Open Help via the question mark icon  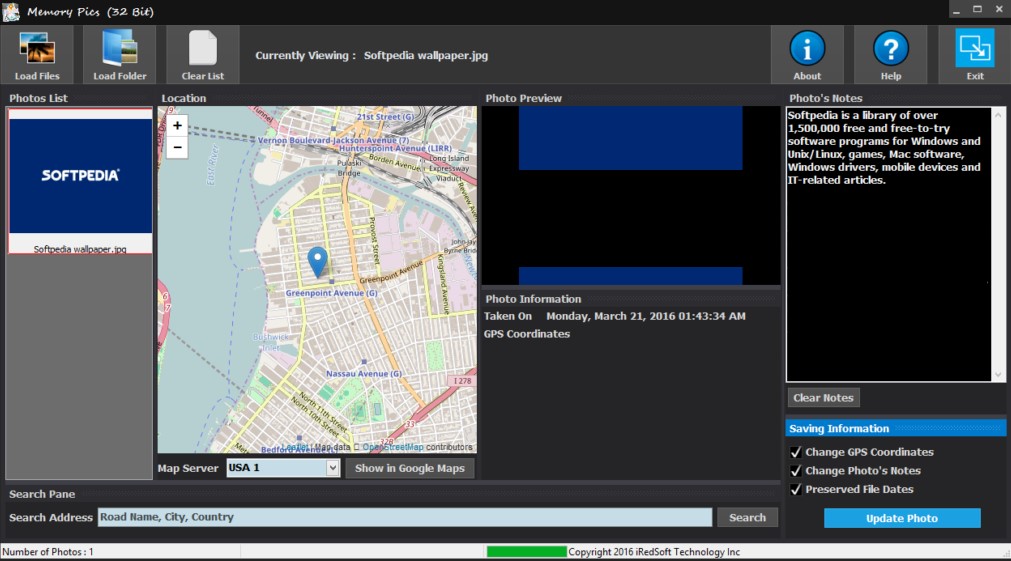click(890, 48)
